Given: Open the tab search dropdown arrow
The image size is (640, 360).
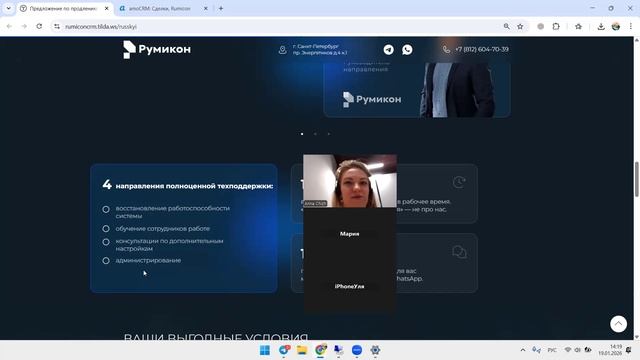Looking at the screenshot, I should click(8, 8).
